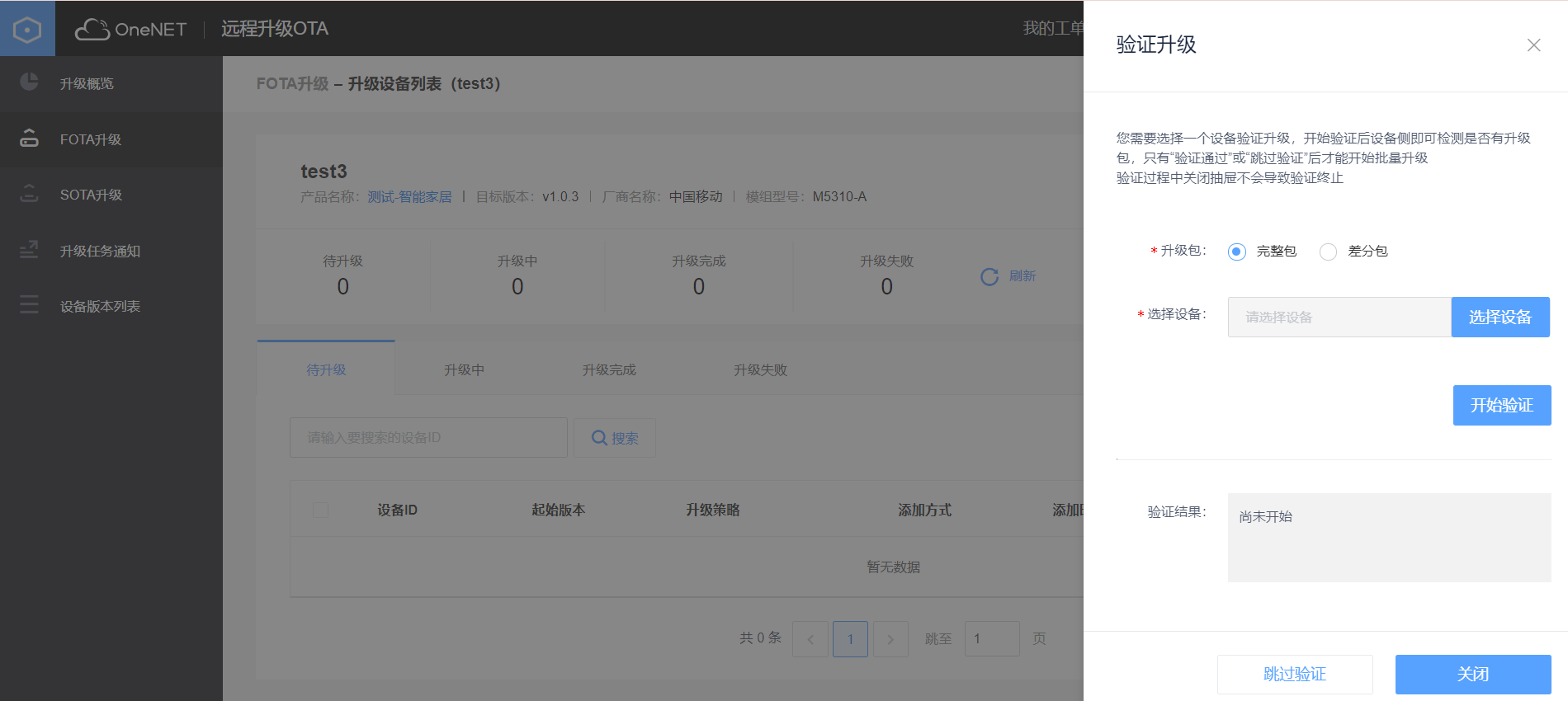Click the 跳过验证 button

point(1295,675)
